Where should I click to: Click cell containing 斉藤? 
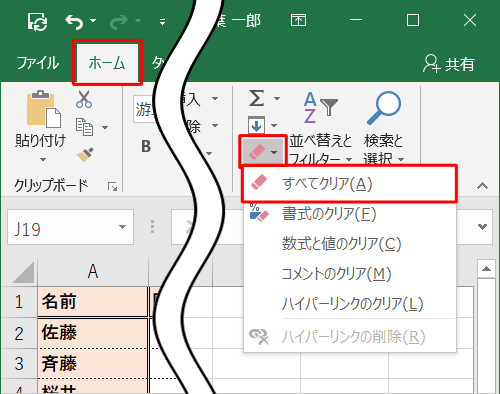click(93, 364)
